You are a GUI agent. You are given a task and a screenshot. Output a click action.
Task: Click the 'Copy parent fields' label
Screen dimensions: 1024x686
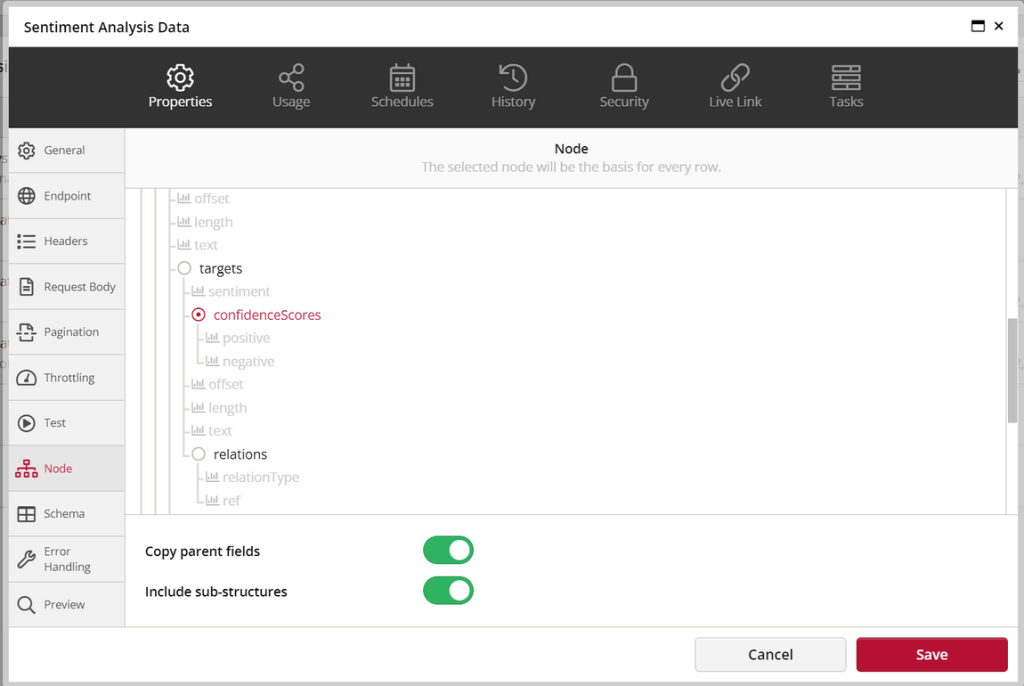tap(202, 551)
